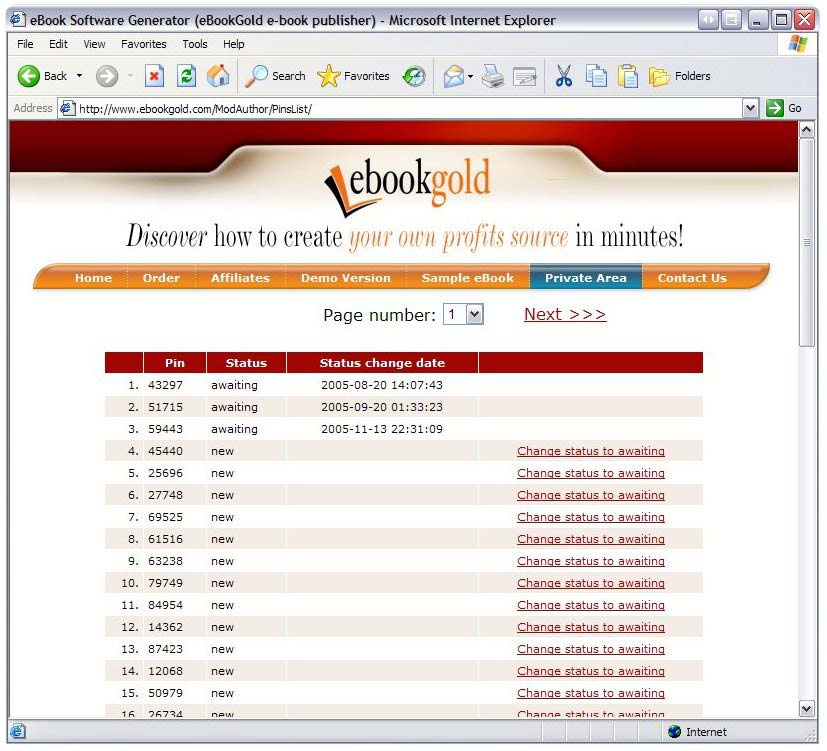Paste using the clipboard icon
The image size is (827, 751).
tap(628, 76)
